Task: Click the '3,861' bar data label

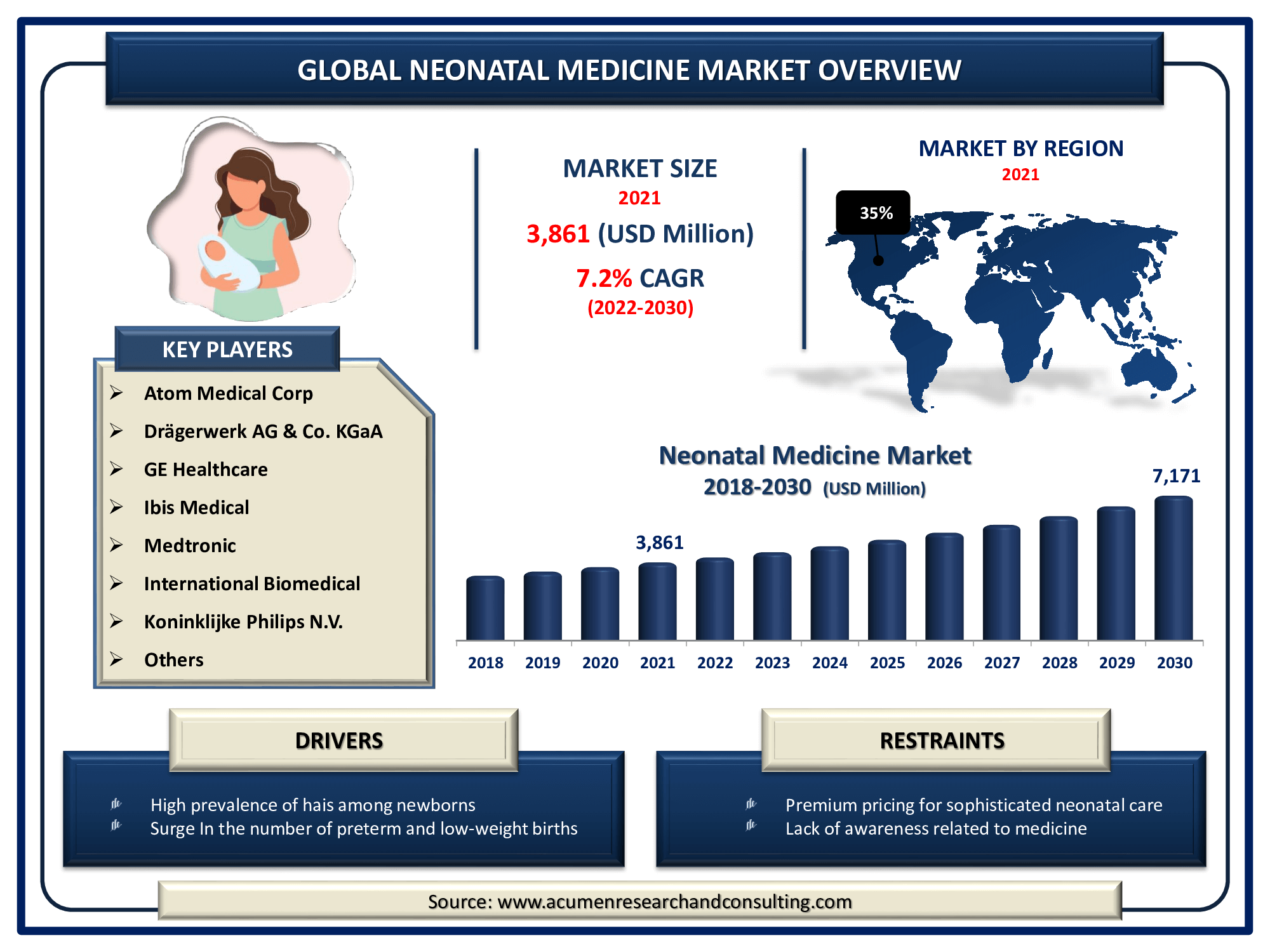Action: (660, 543)
